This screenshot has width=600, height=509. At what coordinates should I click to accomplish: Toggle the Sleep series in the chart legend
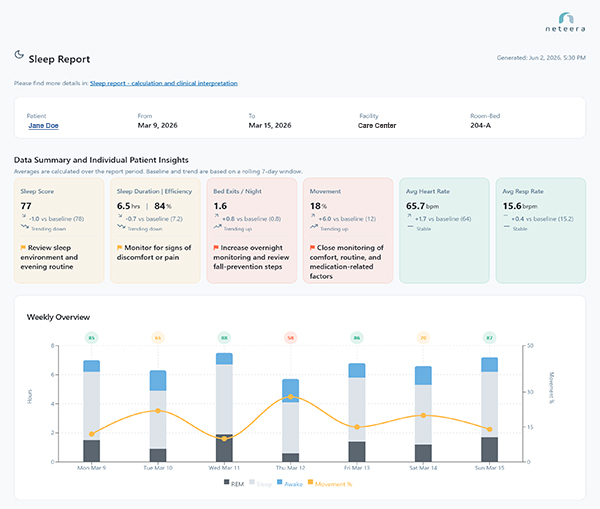click(x=261, y=484)
